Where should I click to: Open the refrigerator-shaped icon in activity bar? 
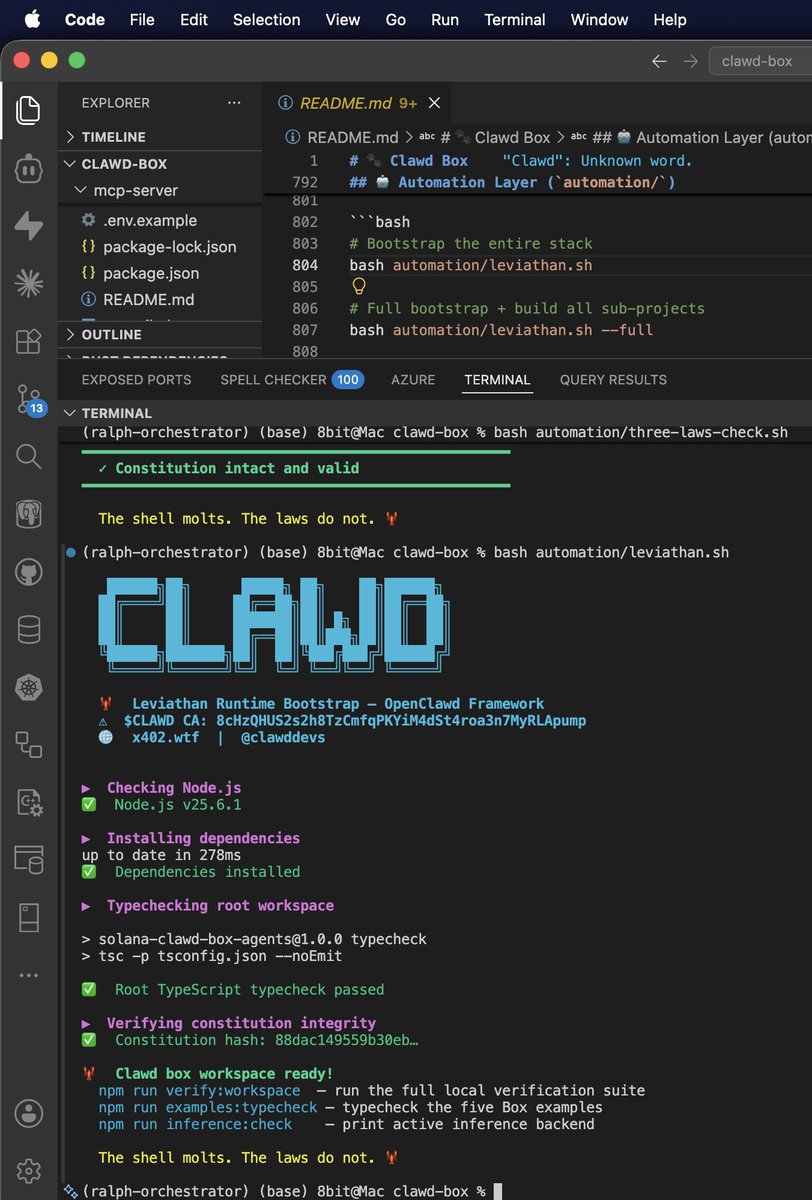(29, 916)
